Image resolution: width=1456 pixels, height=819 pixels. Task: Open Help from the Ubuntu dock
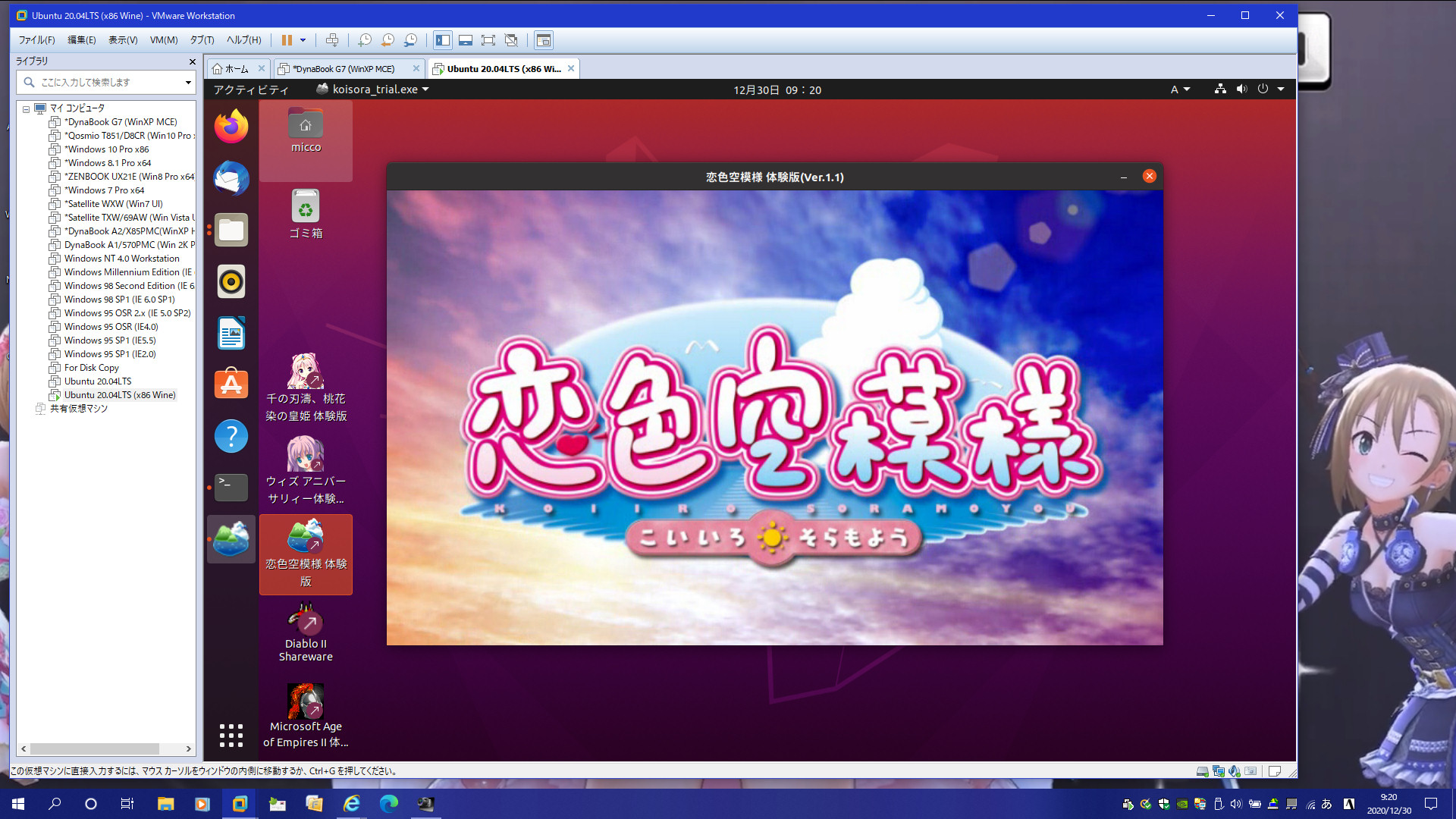click(x=231, y=436)
